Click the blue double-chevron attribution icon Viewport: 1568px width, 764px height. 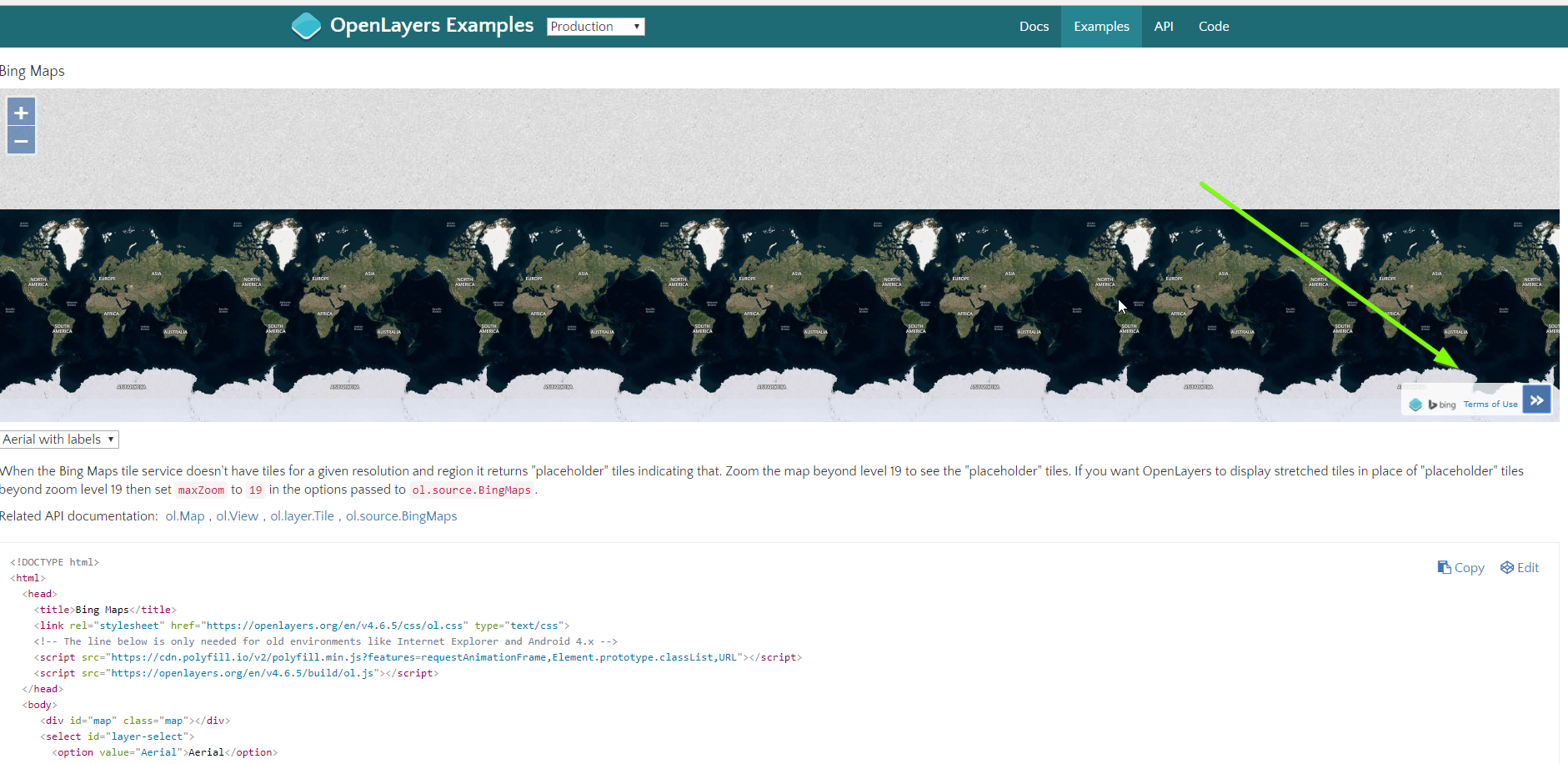click(1536, 400)
